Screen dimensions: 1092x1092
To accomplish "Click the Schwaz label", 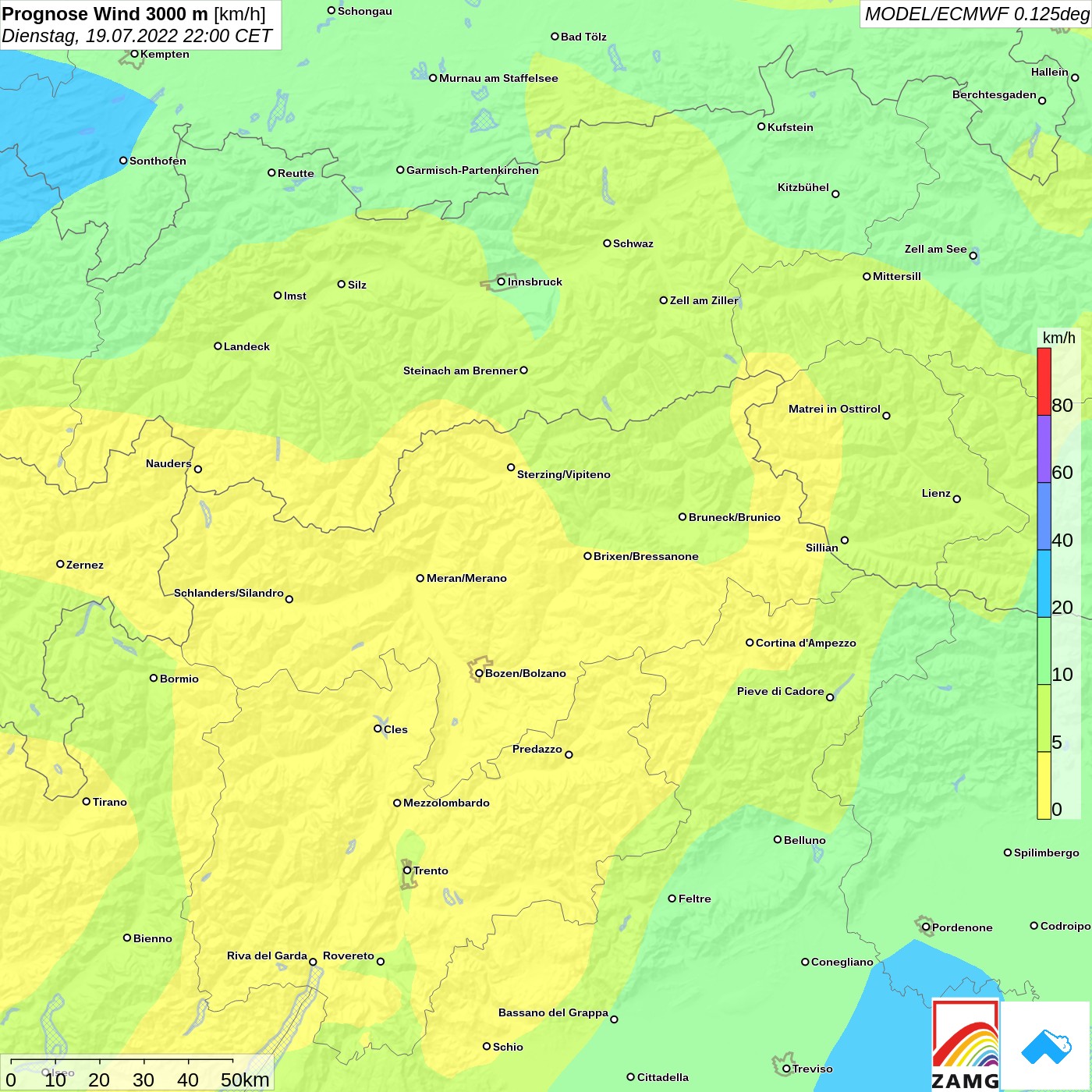I will tap(633, 243).
